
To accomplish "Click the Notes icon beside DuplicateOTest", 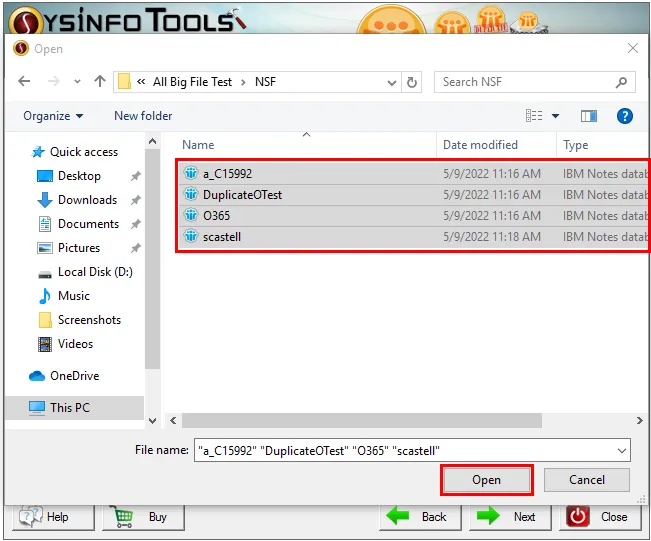I will (x=191, y=193).
